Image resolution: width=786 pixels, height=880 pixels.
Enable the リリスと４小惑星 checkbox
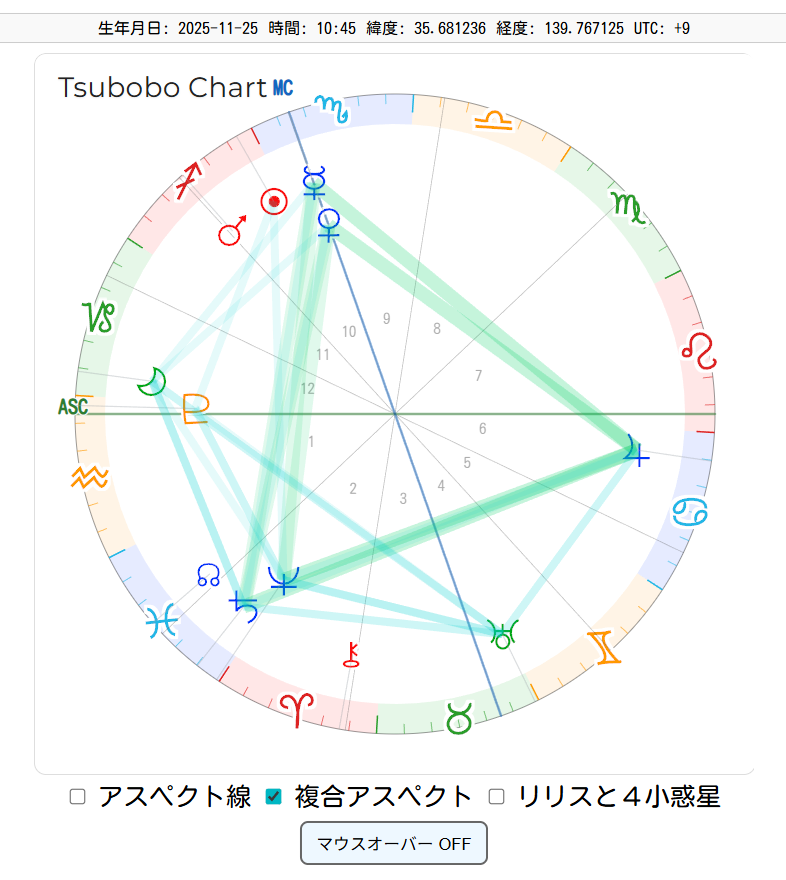click(x=496, y=797)
